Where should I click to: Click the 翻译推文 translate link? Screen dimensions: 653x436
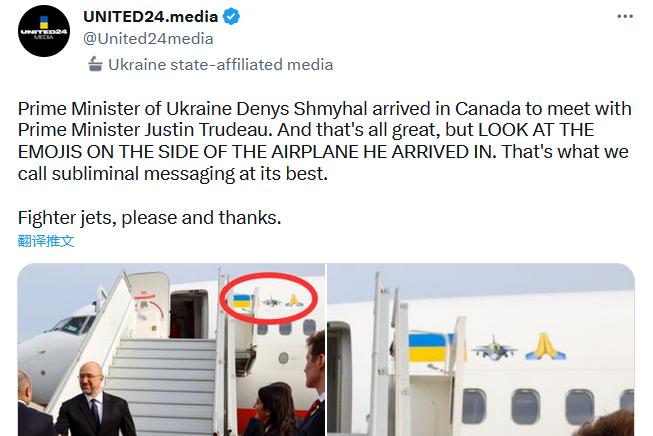point(46,241)
